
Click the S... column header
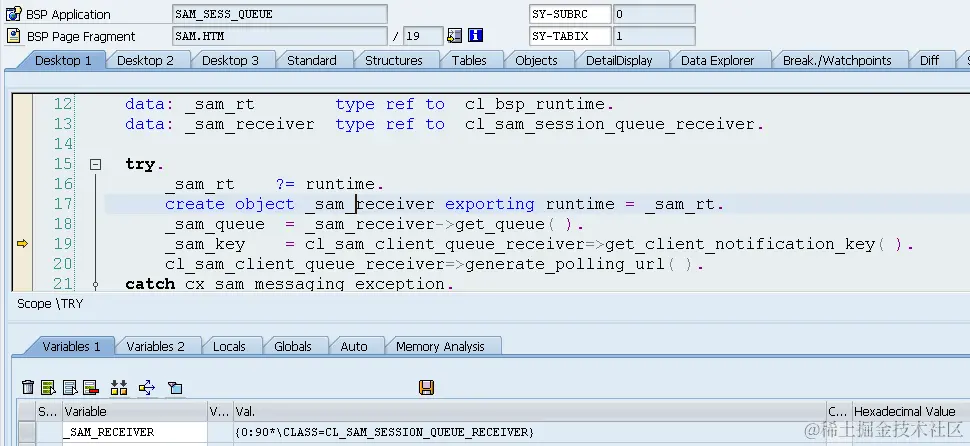(48, 411)
